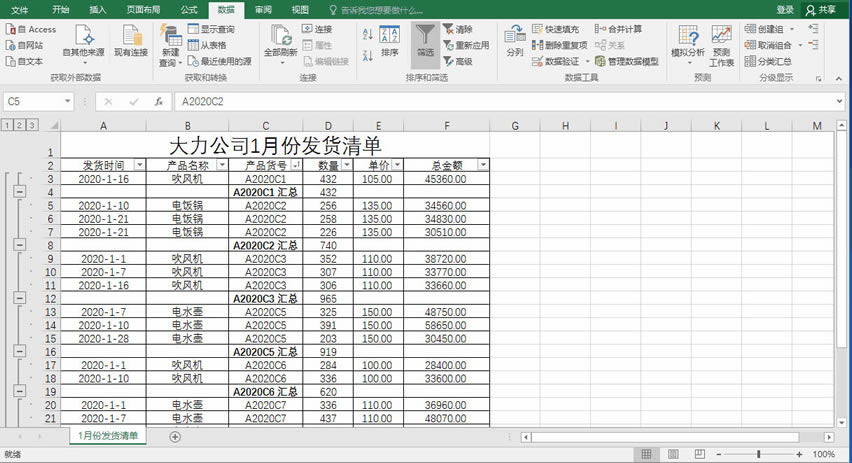The width and height of the screenshot is (852, 463).
Task: Click 删除重复项 remove duplicates
Action: [560, 45]
